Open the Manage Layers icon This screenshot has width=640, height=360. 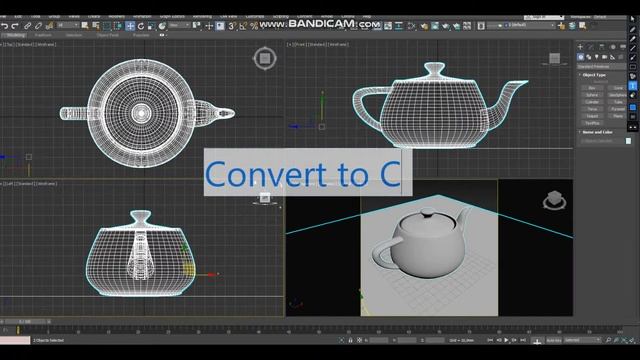(481, 26)
